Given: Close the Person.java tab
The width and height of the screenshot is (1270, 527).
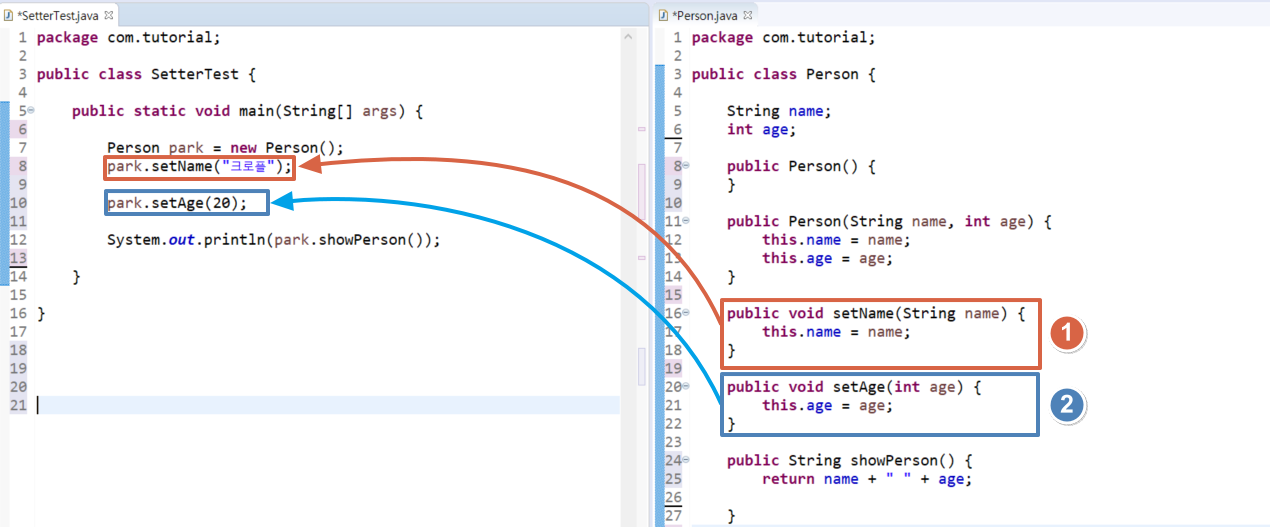Looking at the screenshot, I should tap(746, 15).
